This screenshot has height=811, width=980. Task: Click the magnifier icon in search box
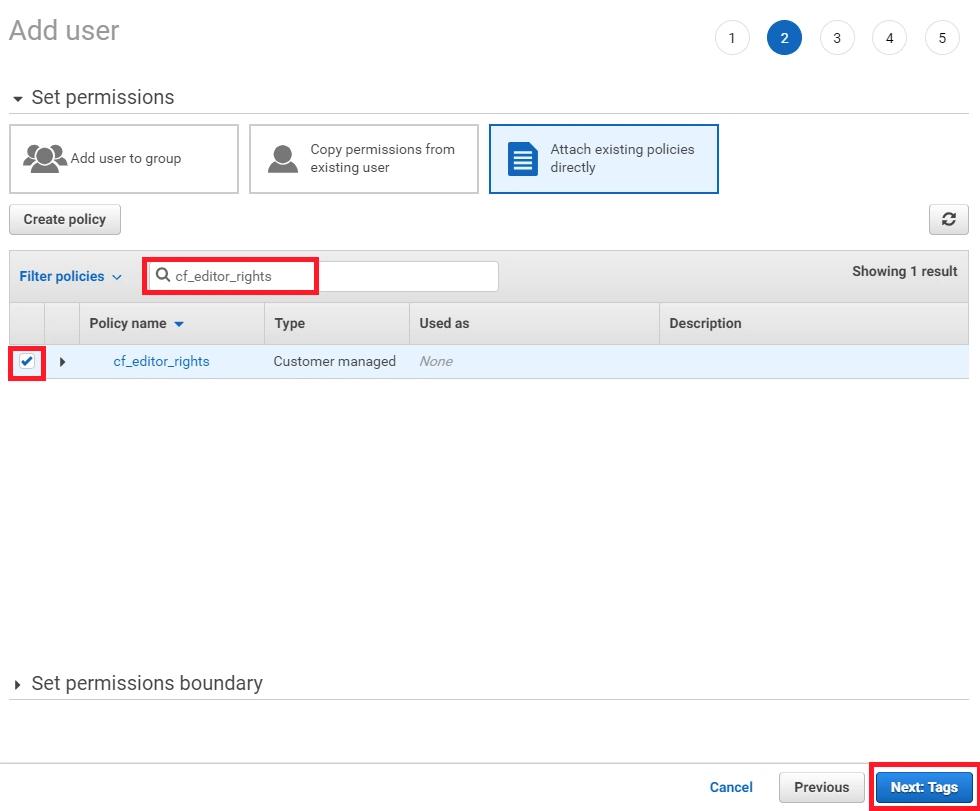click(163, 276)
